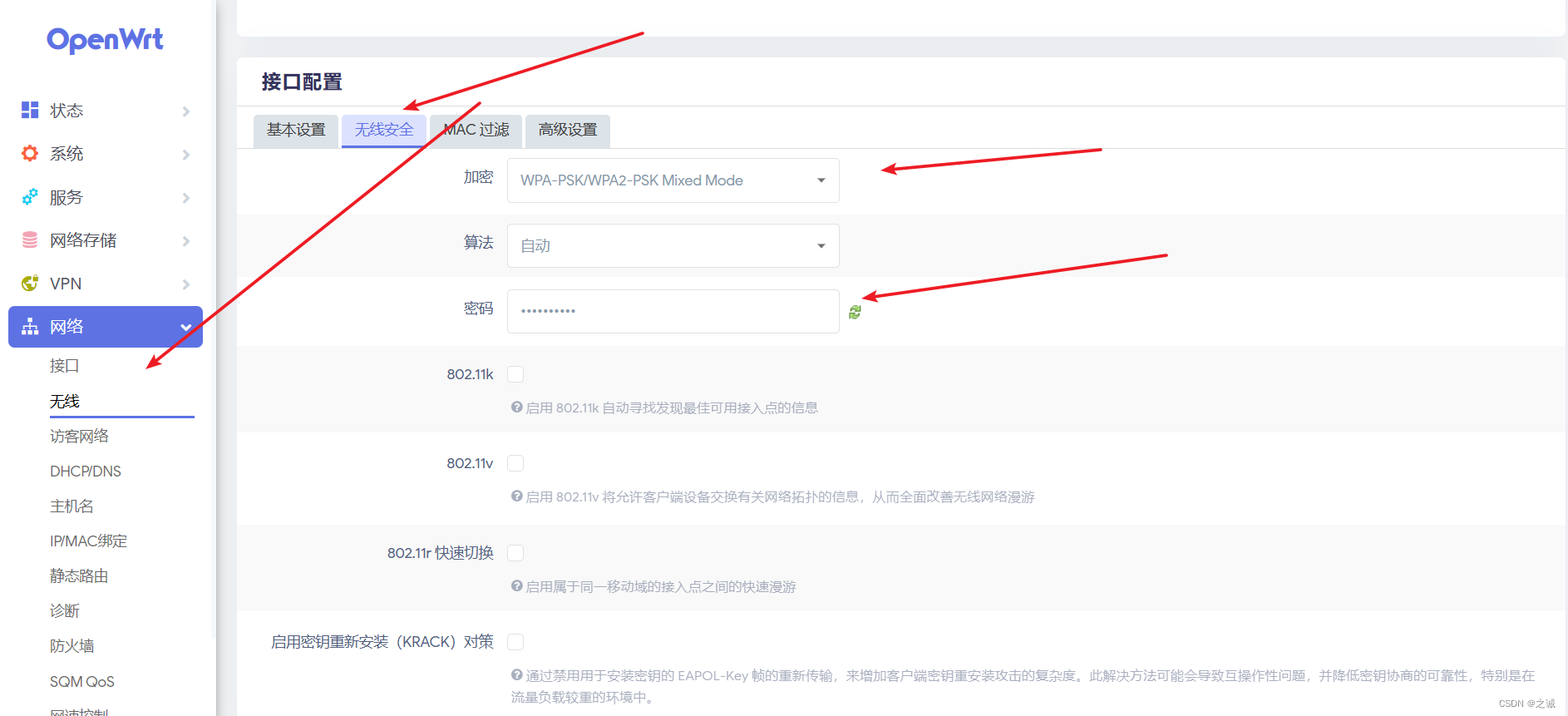This screenshot has height=716, width=1568.
Task: Click the 802.11v help icon
Action: pos(516,496)
